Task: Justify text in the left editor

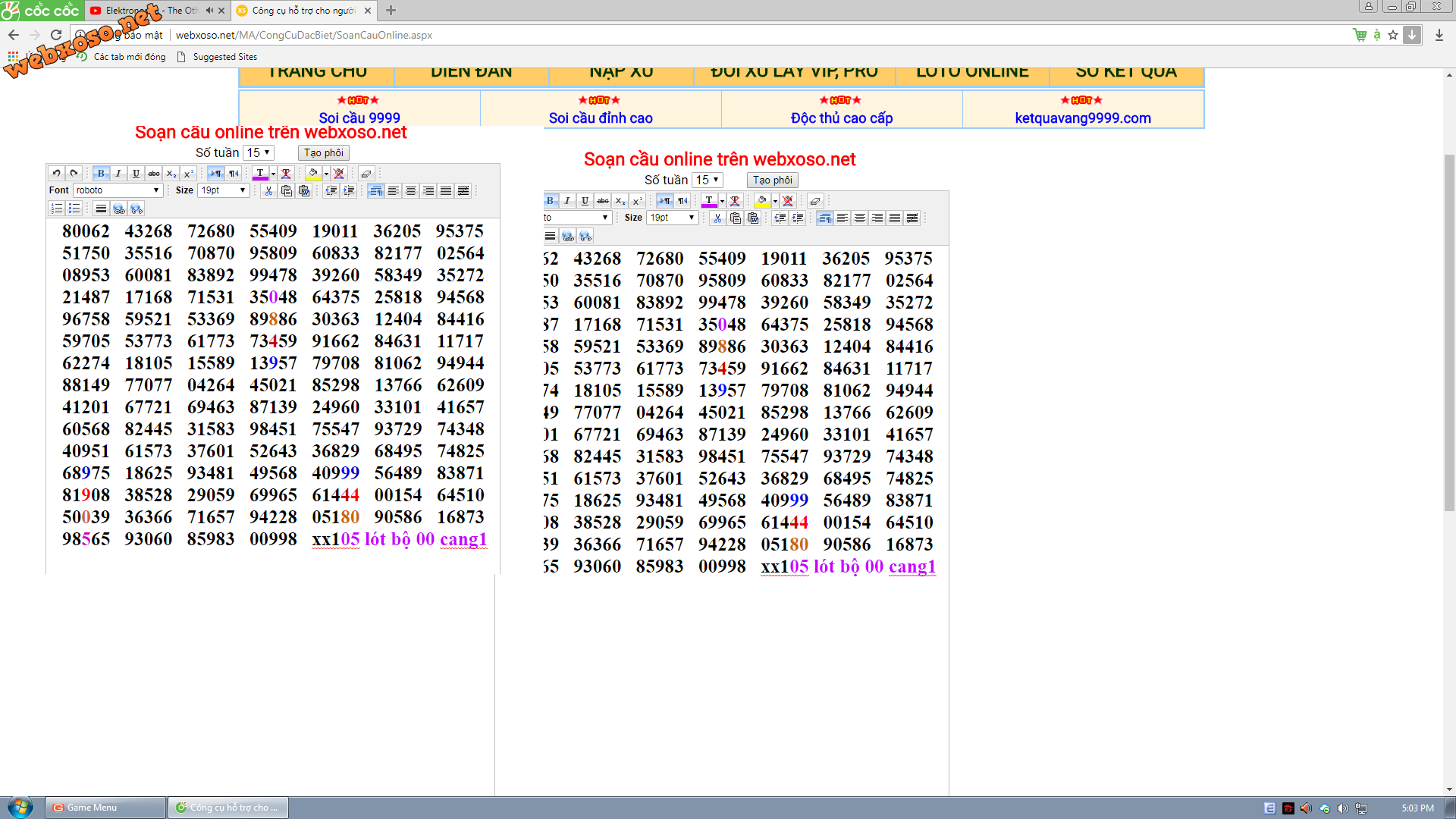Action: 446,190
